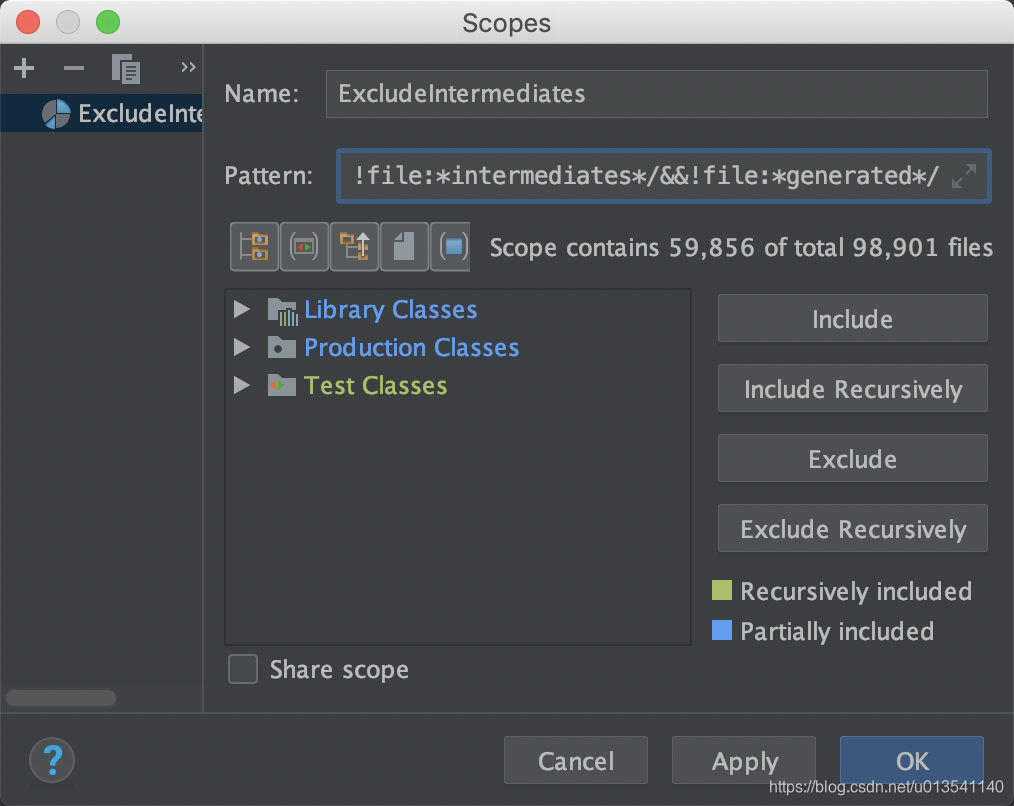Image resolution: width=1014 pixels, height=806 pixels.
Task: Select the ExcludeIntermediates scope in list
Action: (x=120, y=114)
